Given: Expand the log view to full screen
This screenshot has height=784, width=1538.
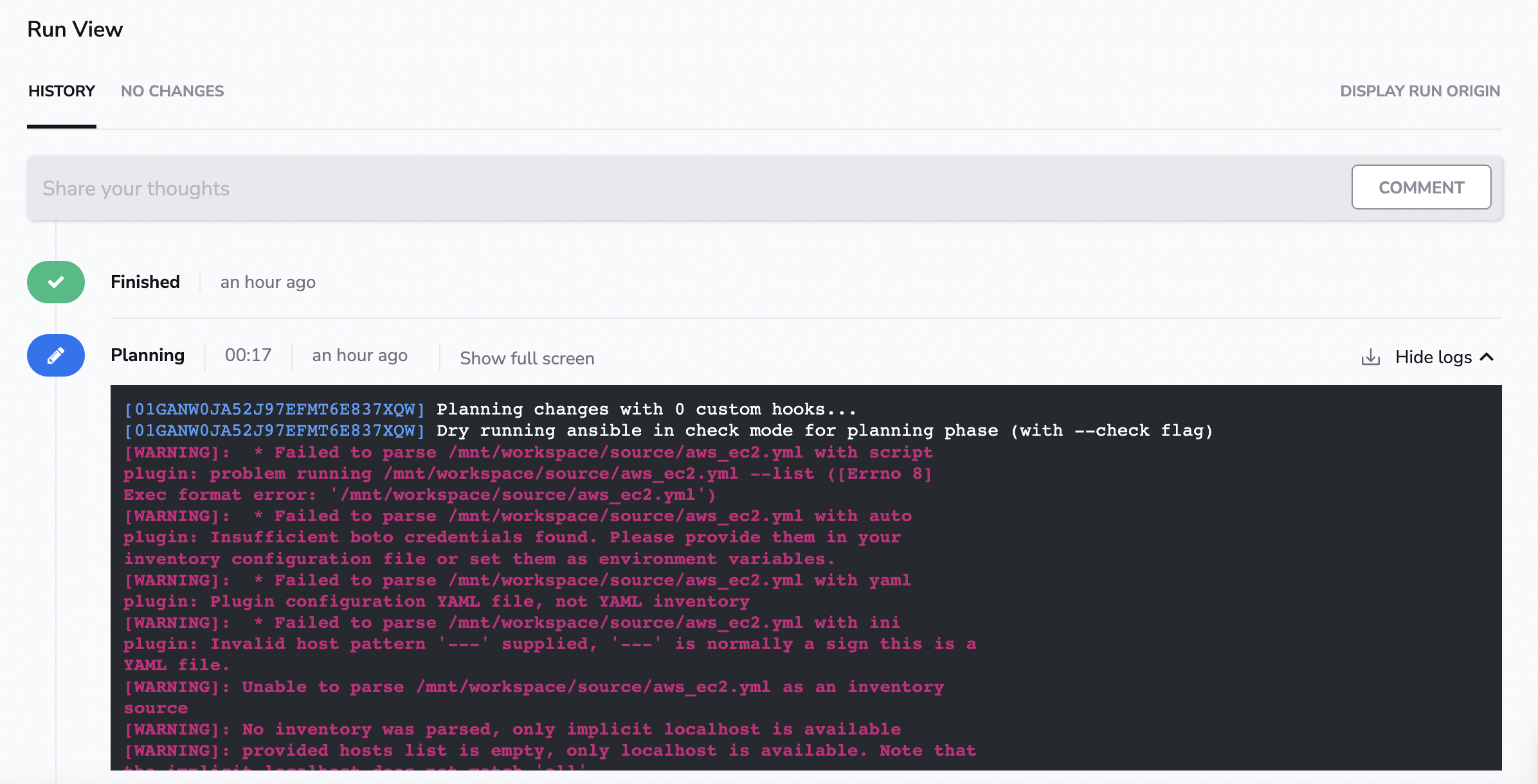Looking at the screenshot, I should (x=527, y=358).
